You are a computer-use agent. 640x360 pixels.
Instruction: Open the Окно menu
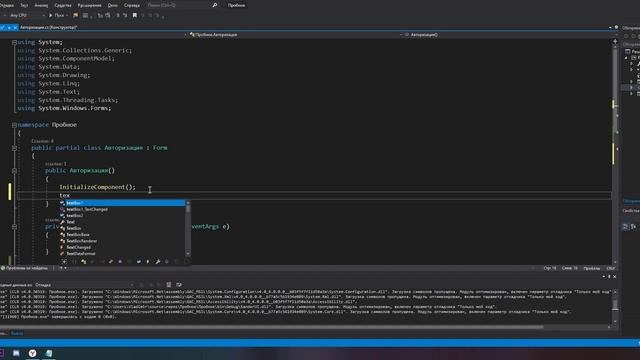click(x=113, y=5)
